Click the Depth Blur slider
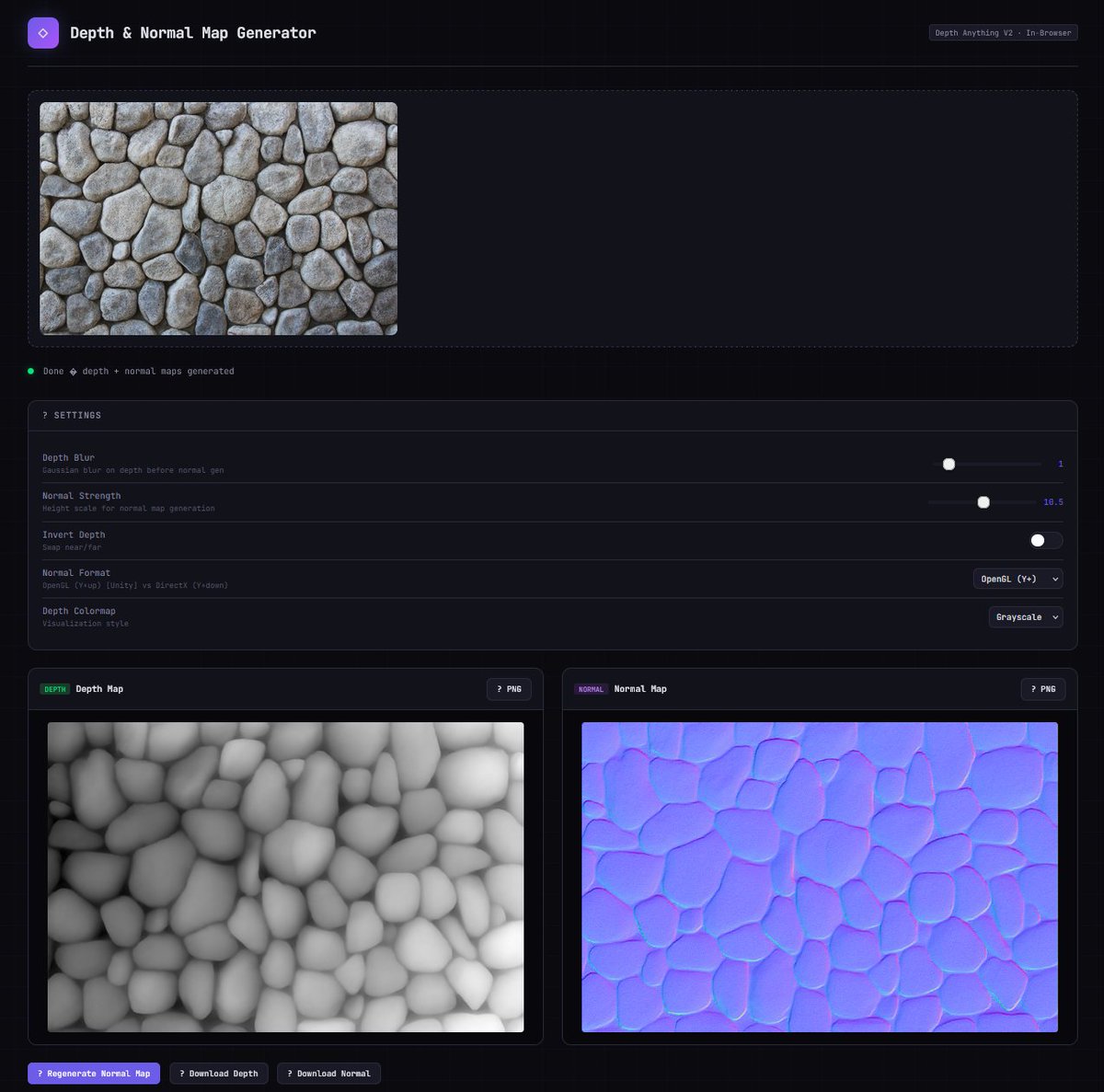1104x1092 pixels. pyautogui.click(x=986, y=465)
